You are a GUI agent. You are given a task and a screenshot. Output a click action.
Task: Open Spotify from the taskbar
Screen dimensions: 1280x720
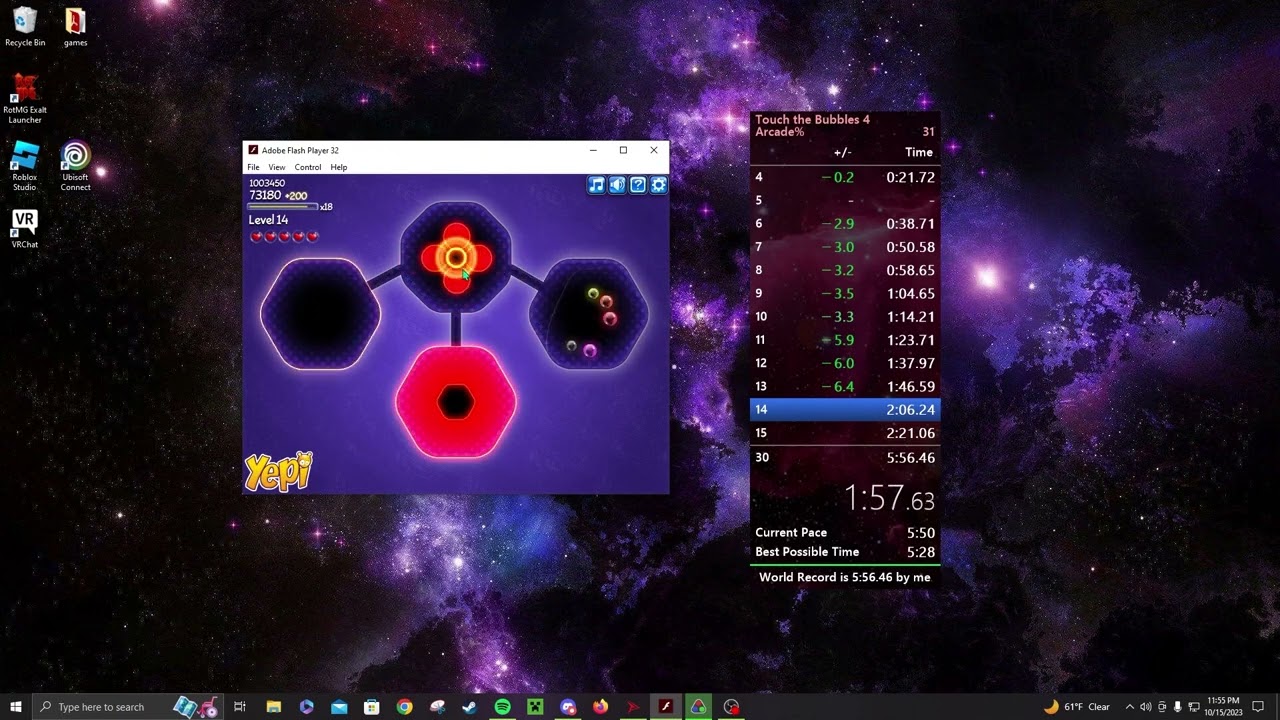[502, 707]
